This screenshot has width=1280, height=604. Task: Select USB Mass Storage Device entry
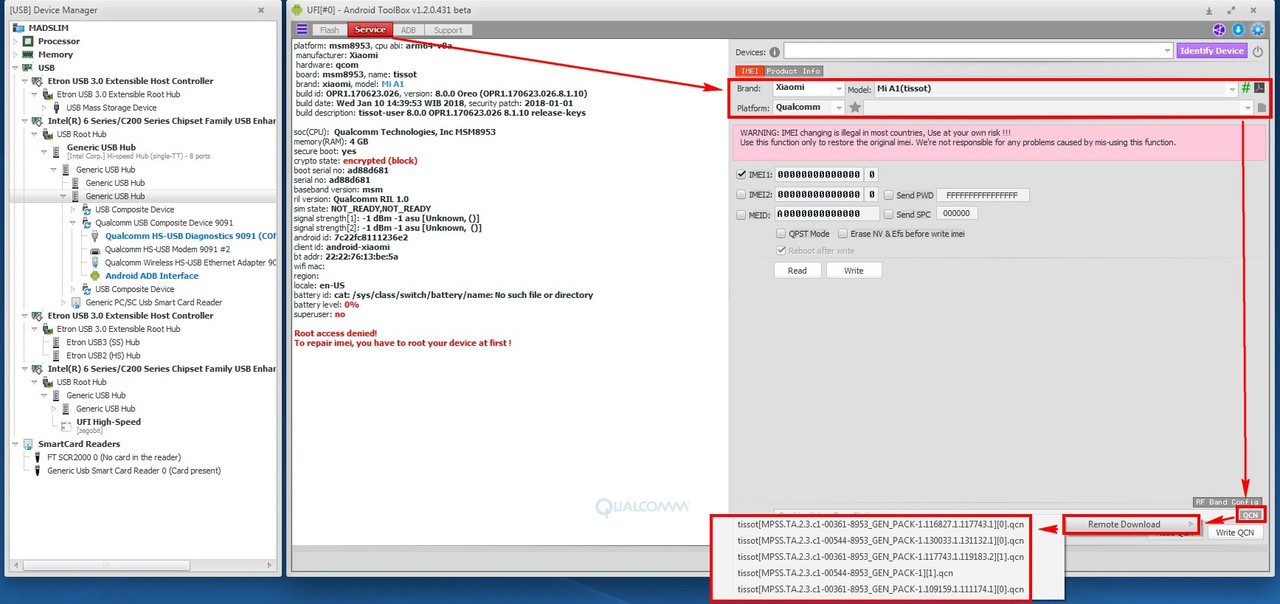[x=112, y=108]
